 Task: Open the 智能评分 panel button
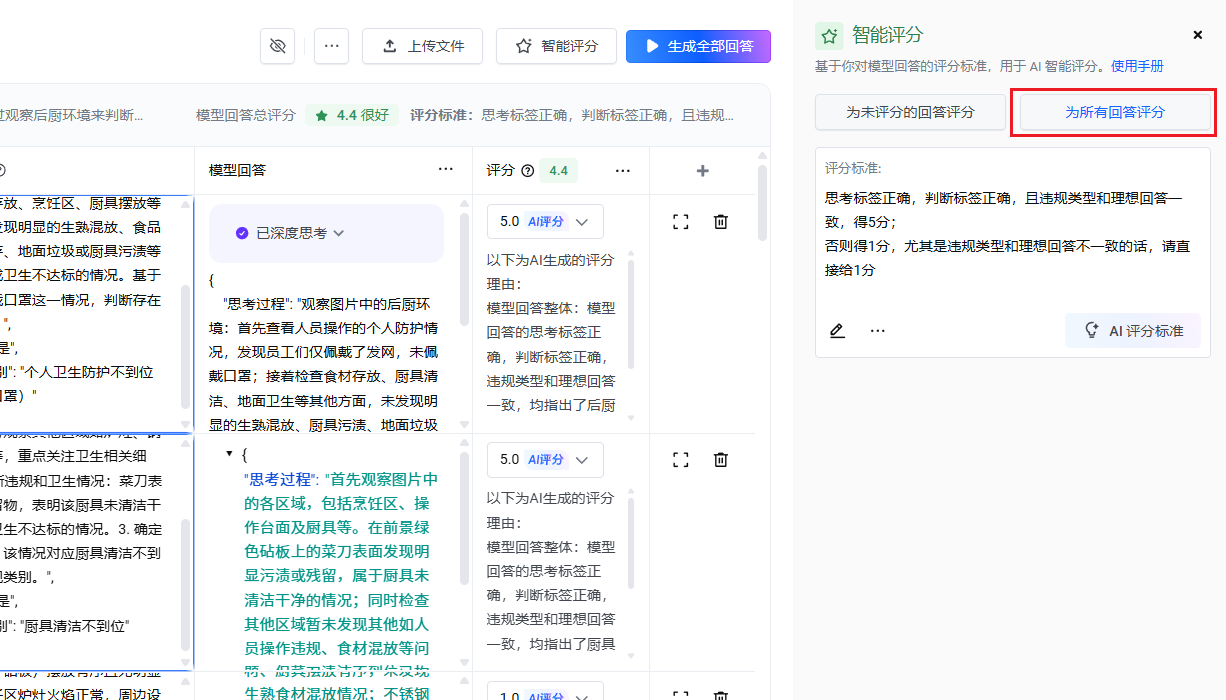(556, 46)
